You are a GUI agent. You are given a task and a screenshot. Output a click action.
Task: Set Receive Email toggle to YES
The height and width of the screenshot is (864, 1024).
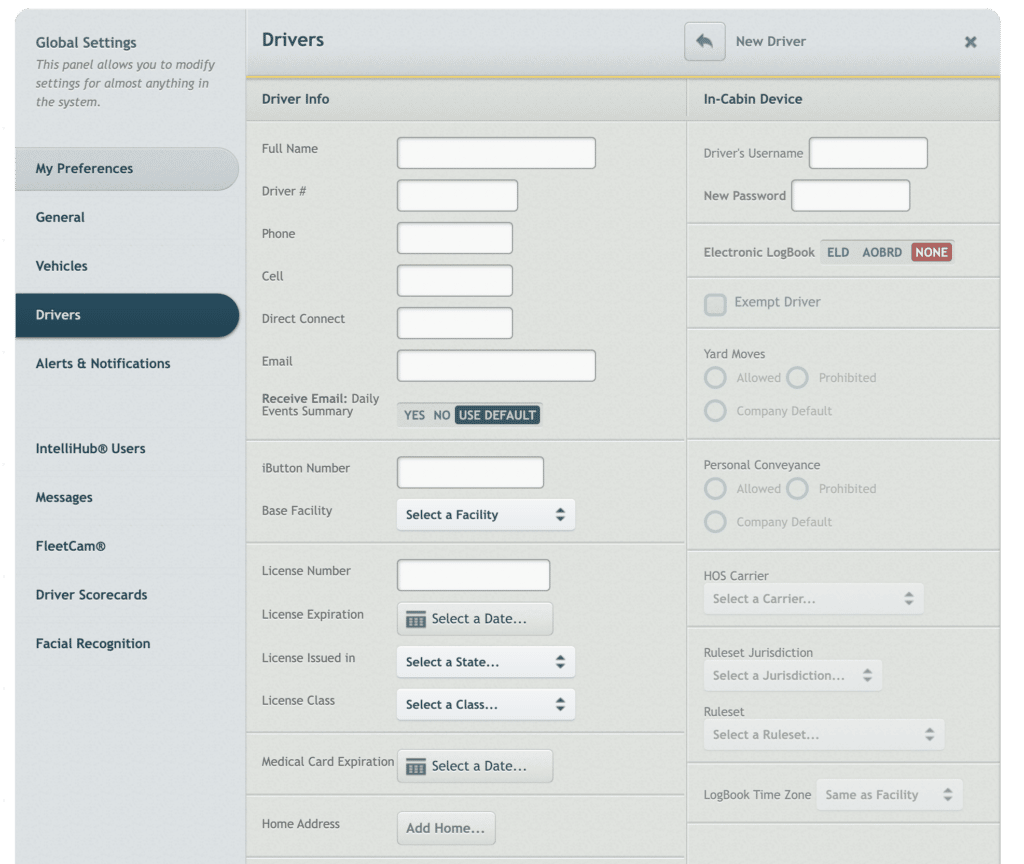(x=414, y=415)
